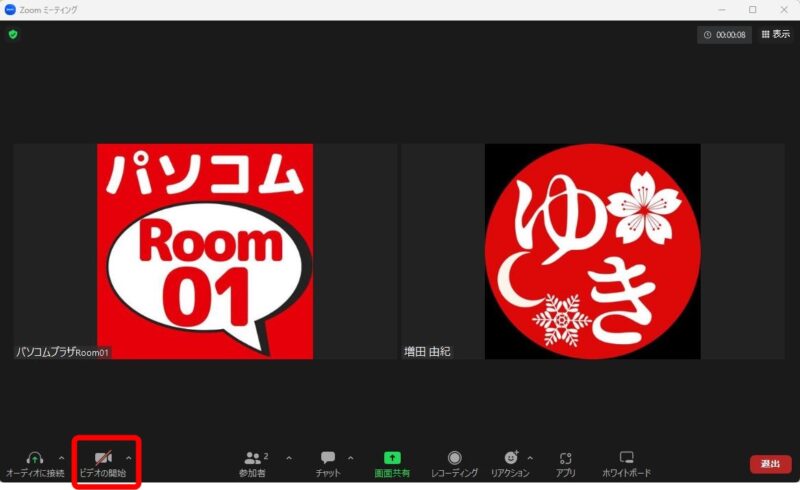This screenshot has height=490, width=800.
Task: Click the Zoom logo in title bar
Action: click(10, 10)
